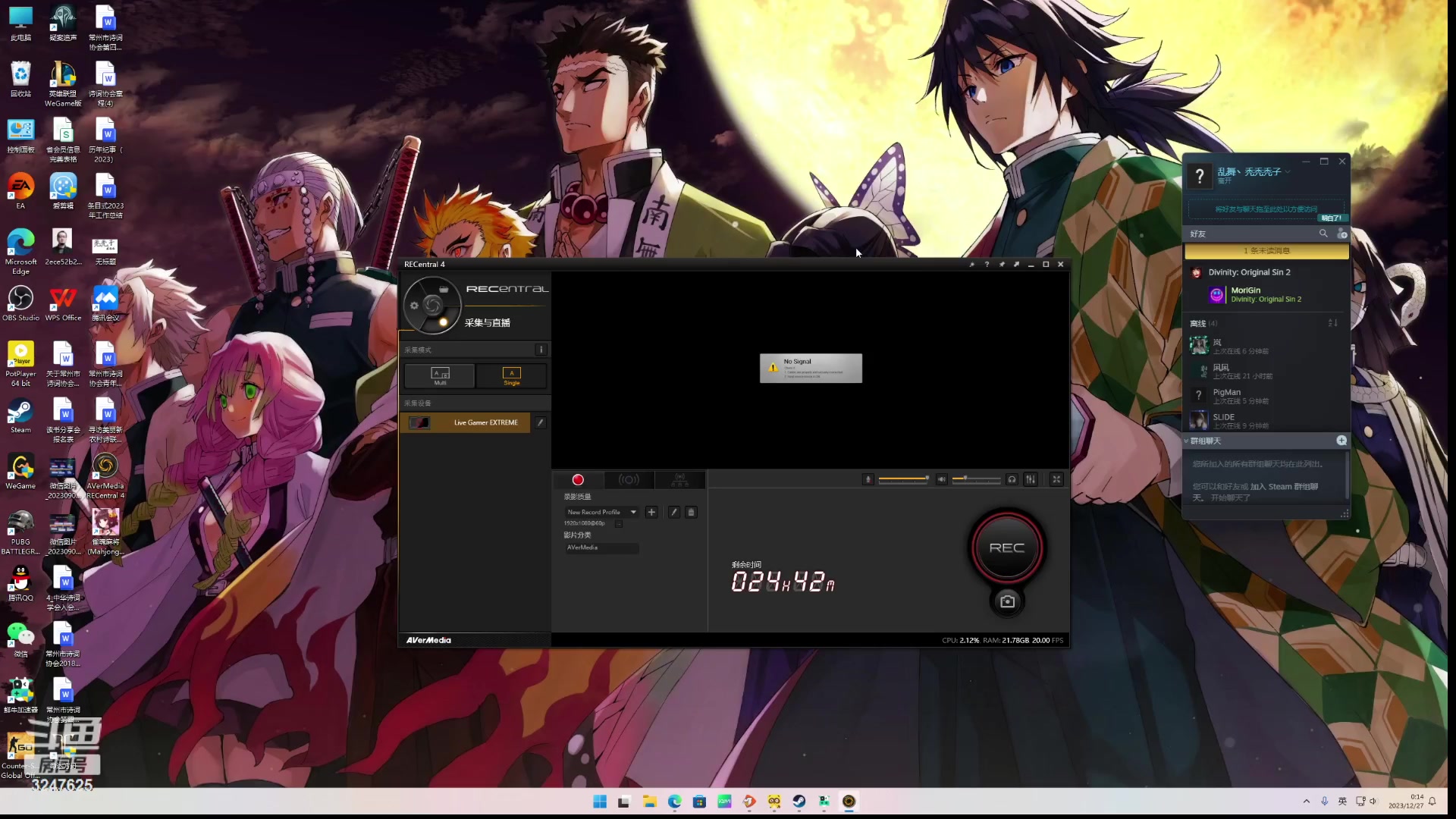Image resolution: width=1456 pixels, height=819 pixels.
Task: Open taskbar volume control
Action: 1372,802
